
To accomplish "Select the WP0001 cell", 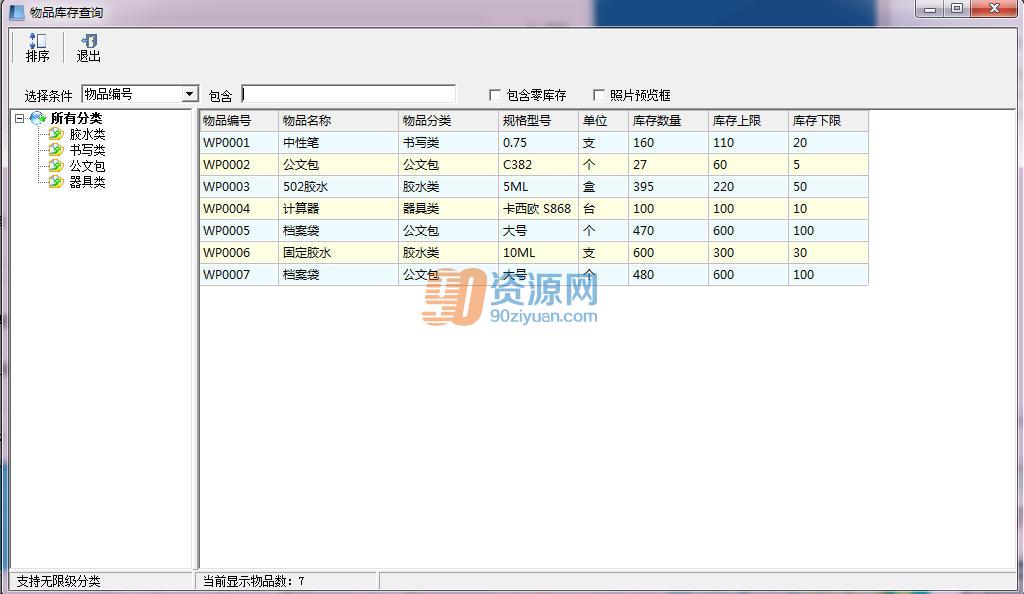I will click(x=239, y=142).
